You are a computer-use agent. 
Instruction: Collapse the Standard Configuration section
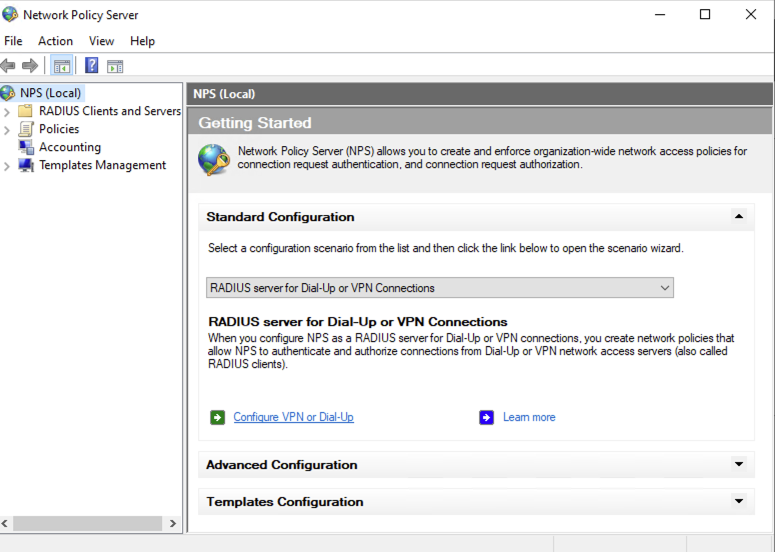coord(738,216)
